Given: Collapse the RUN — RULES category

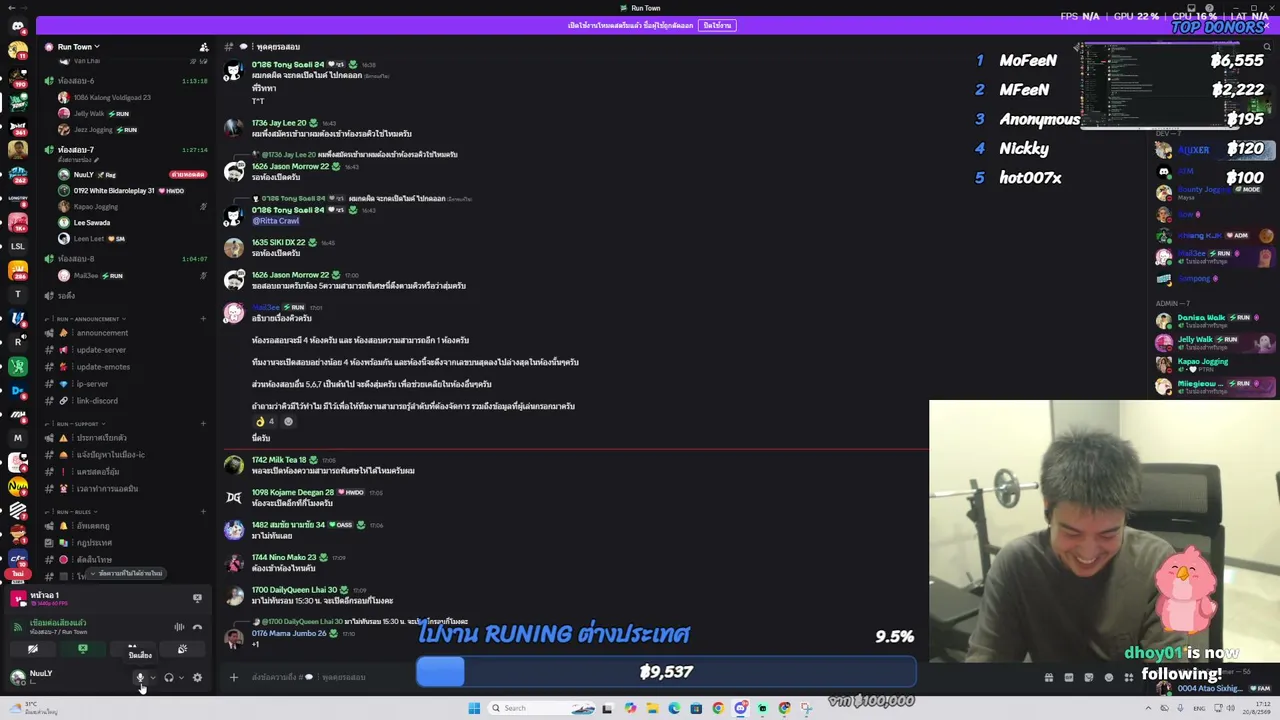Looking at the screenshot, I should 74,512.
